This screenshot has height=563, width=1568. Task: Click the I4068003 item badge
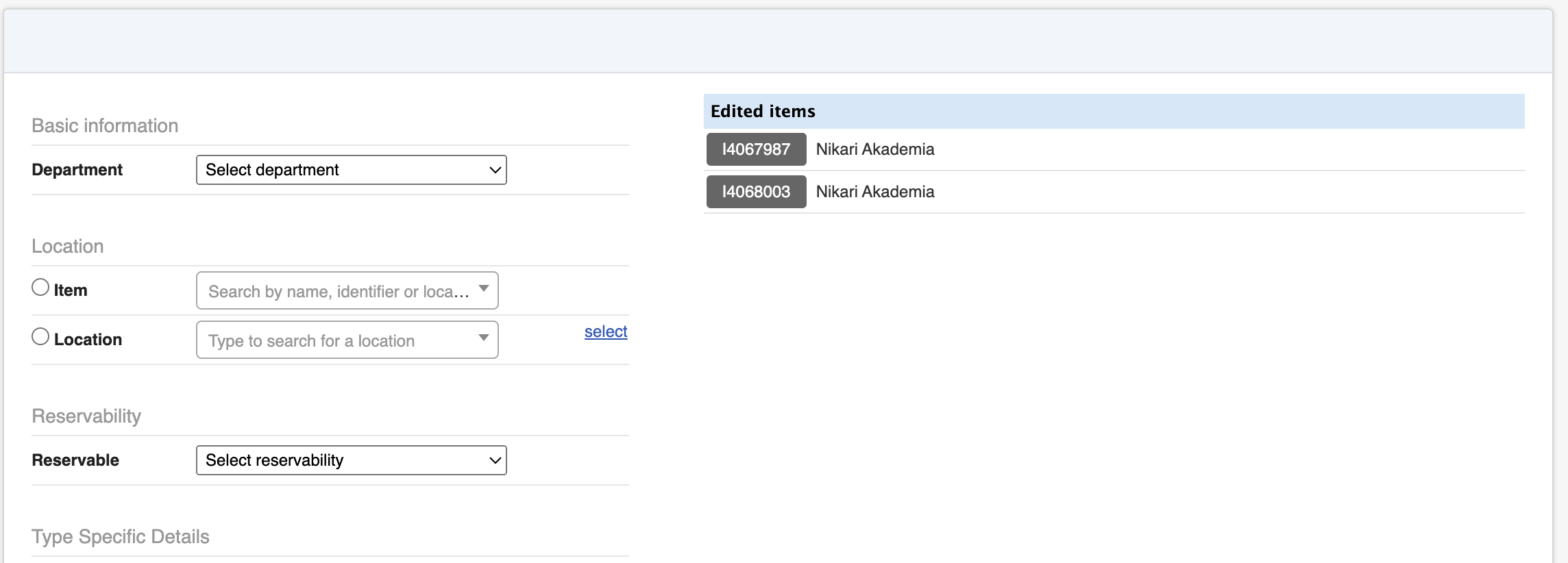coord(756,192)
